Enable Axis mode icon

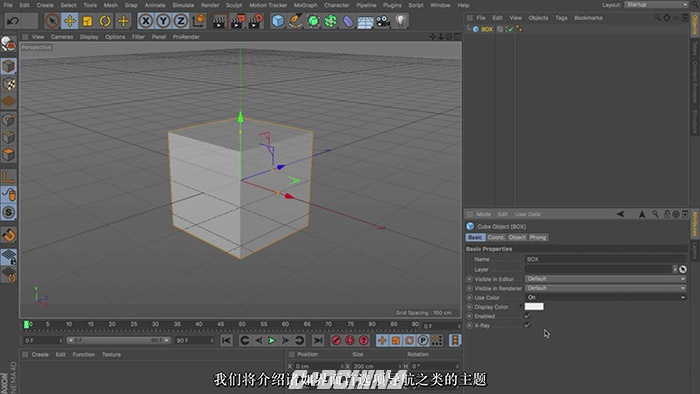pos(8,177)
